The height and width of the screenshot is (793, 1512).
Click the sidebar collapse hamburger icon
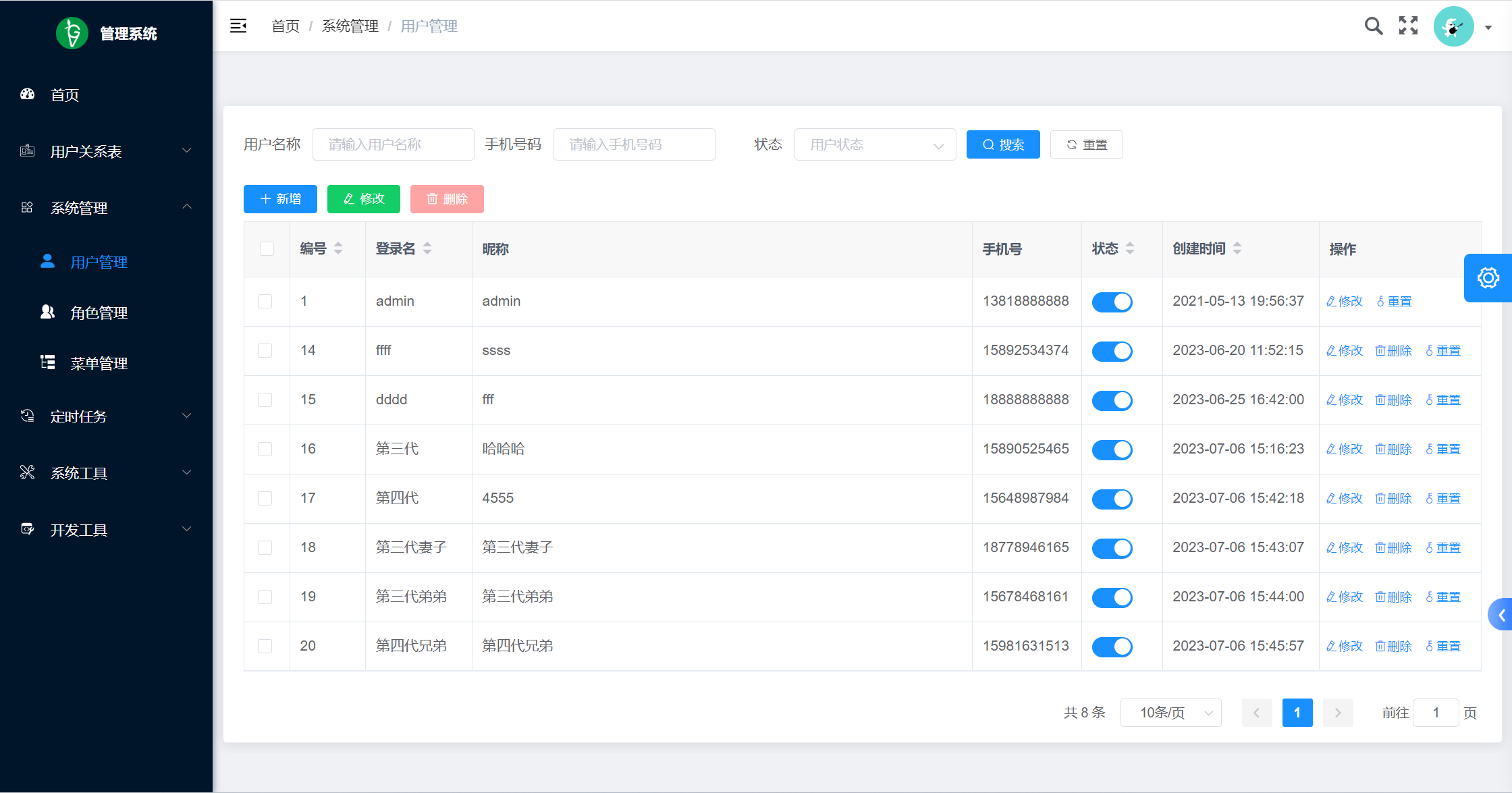point(238,26)
